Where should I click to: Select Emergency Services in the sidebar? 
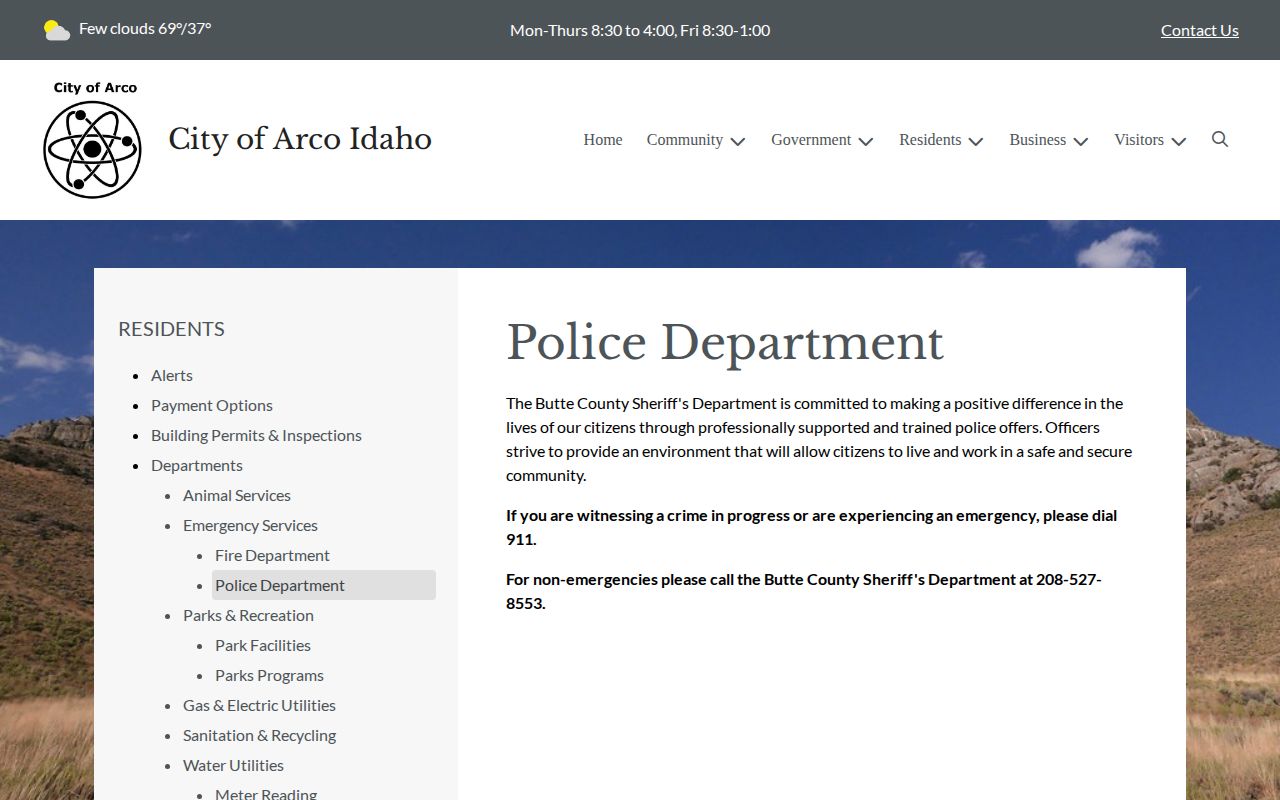(250, 525)
